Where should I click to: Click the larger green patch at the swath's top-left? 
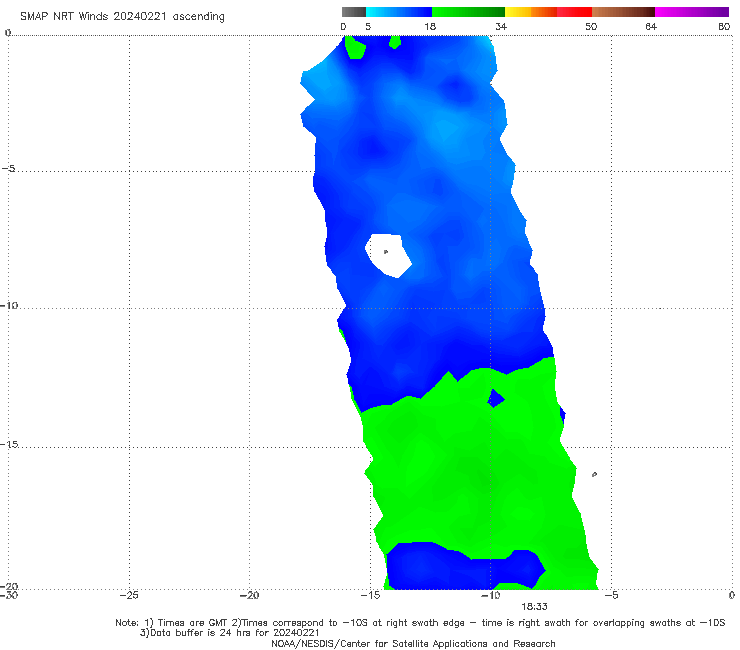(x=355, y=47)
